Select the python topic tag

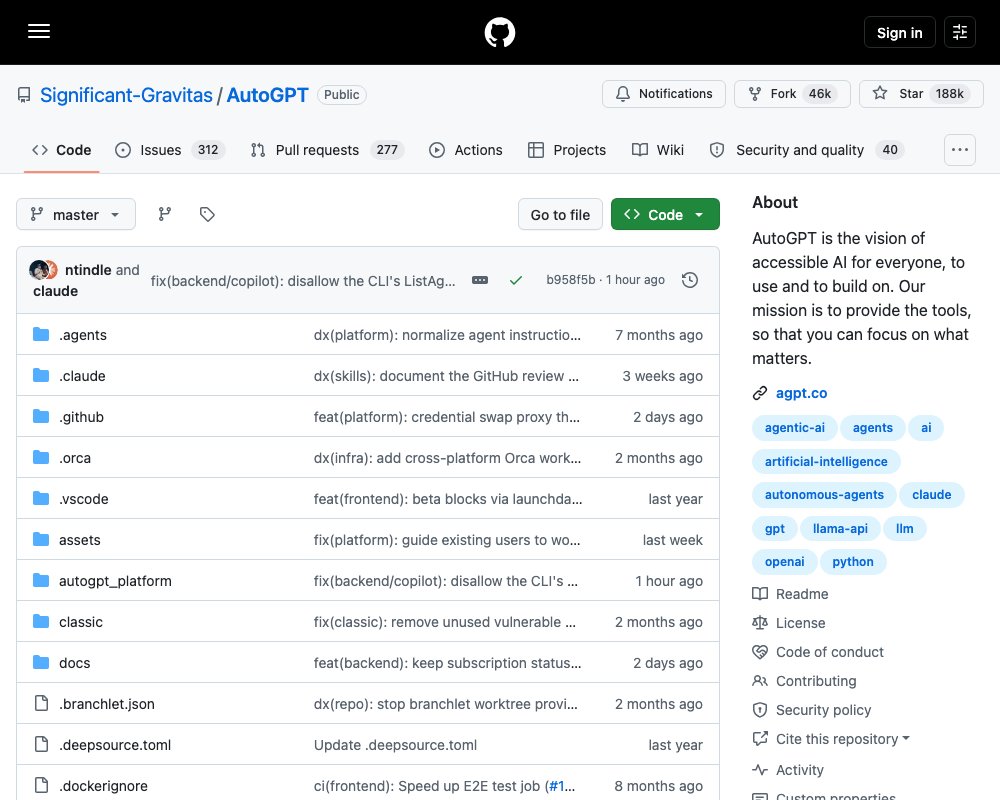coord(853,562)
